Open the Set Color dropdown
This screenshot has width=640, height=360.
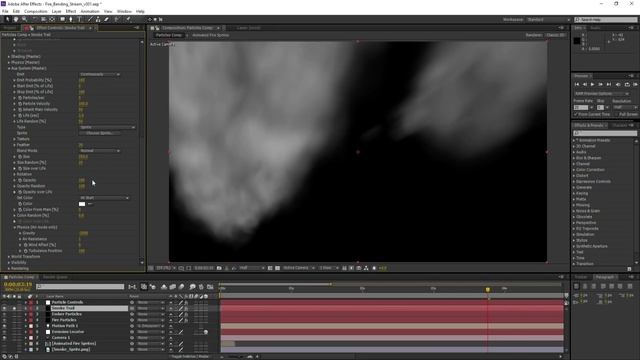point(104,198)
